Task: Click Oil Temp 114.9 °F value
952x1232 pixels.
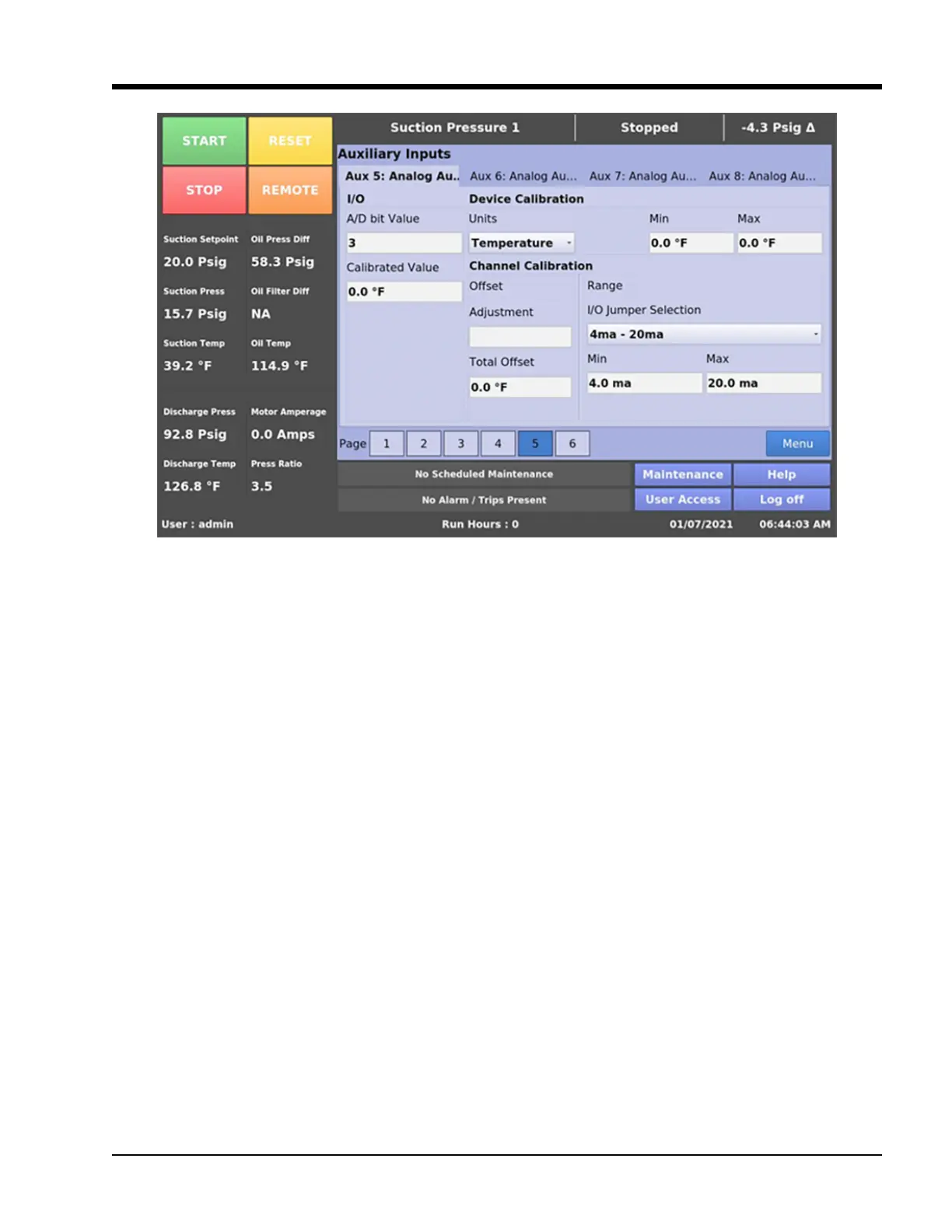Action: tap(279, 366)
